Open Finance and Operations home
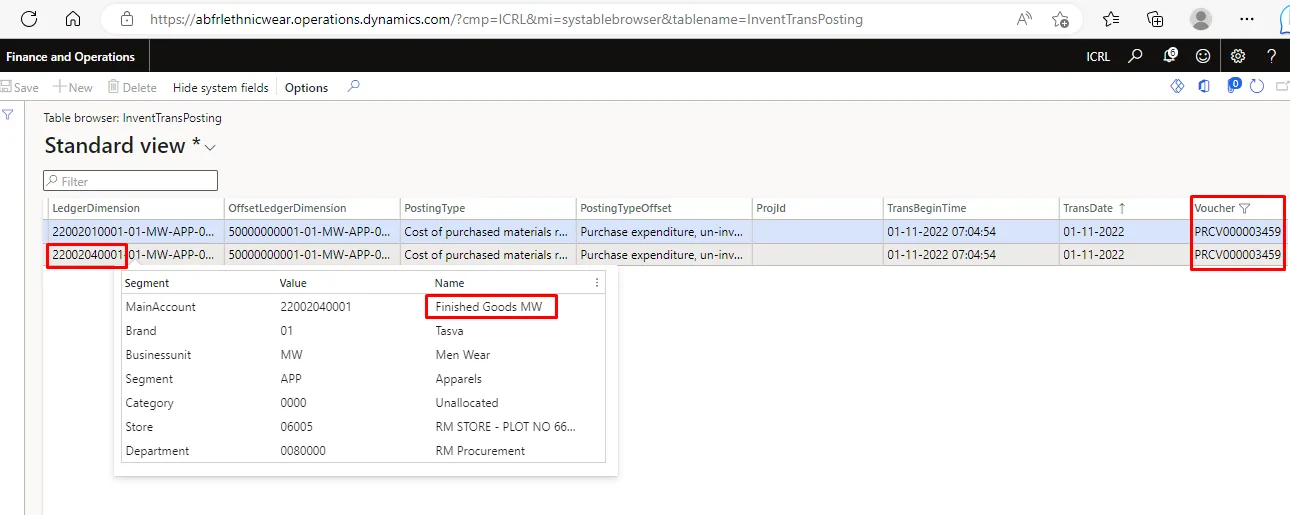Image resolution: width=1290 pixels, height=515 pixels. click(70, 57)
